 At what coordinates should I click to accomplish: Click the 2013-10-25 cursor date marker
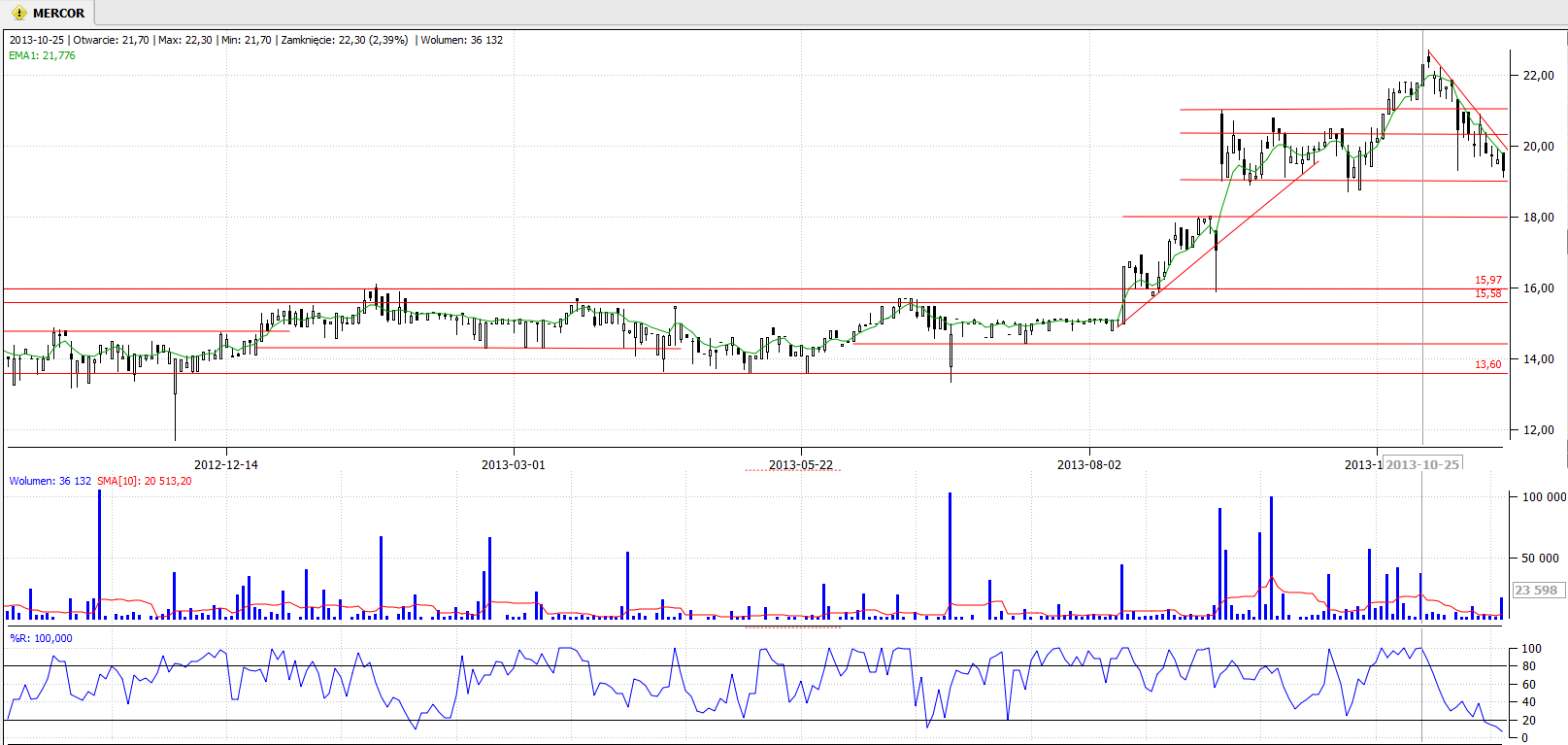(1422, 464)
